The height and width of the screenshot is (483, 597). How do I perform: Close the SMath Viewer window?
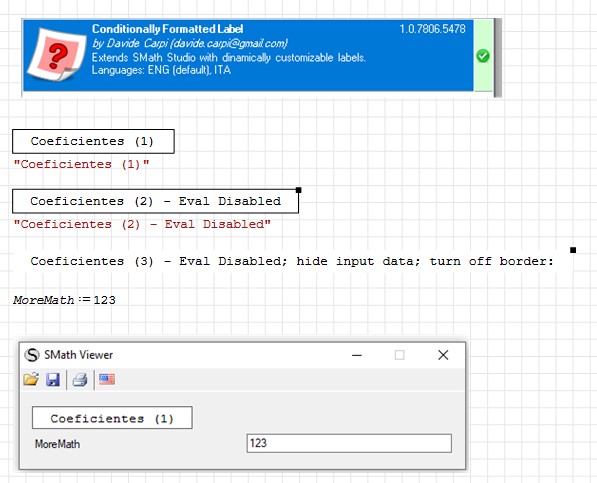[x=443, y=355]
